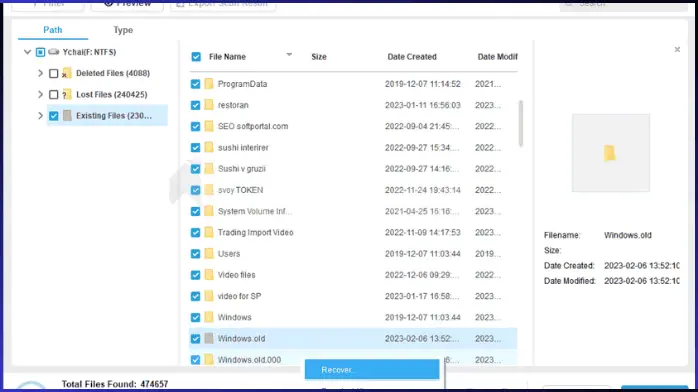
Task: Click the Ychai drive icon in tree
Action: (x=54, y=52)
